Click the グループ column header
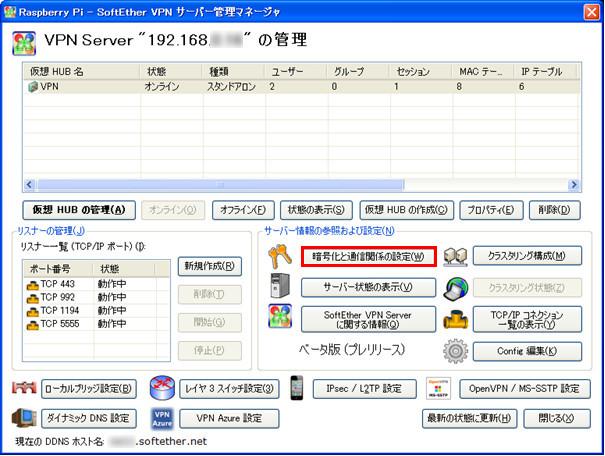 [358, 72]
